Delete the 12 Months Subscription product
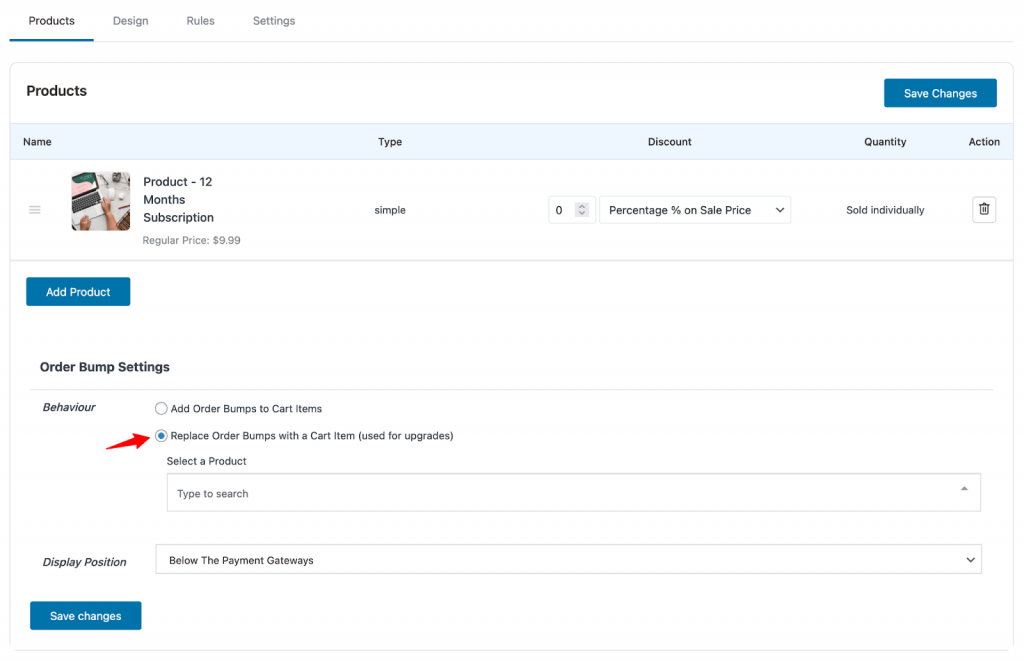1024x661 pixels. pyautogui.click(x=984, y=210)
